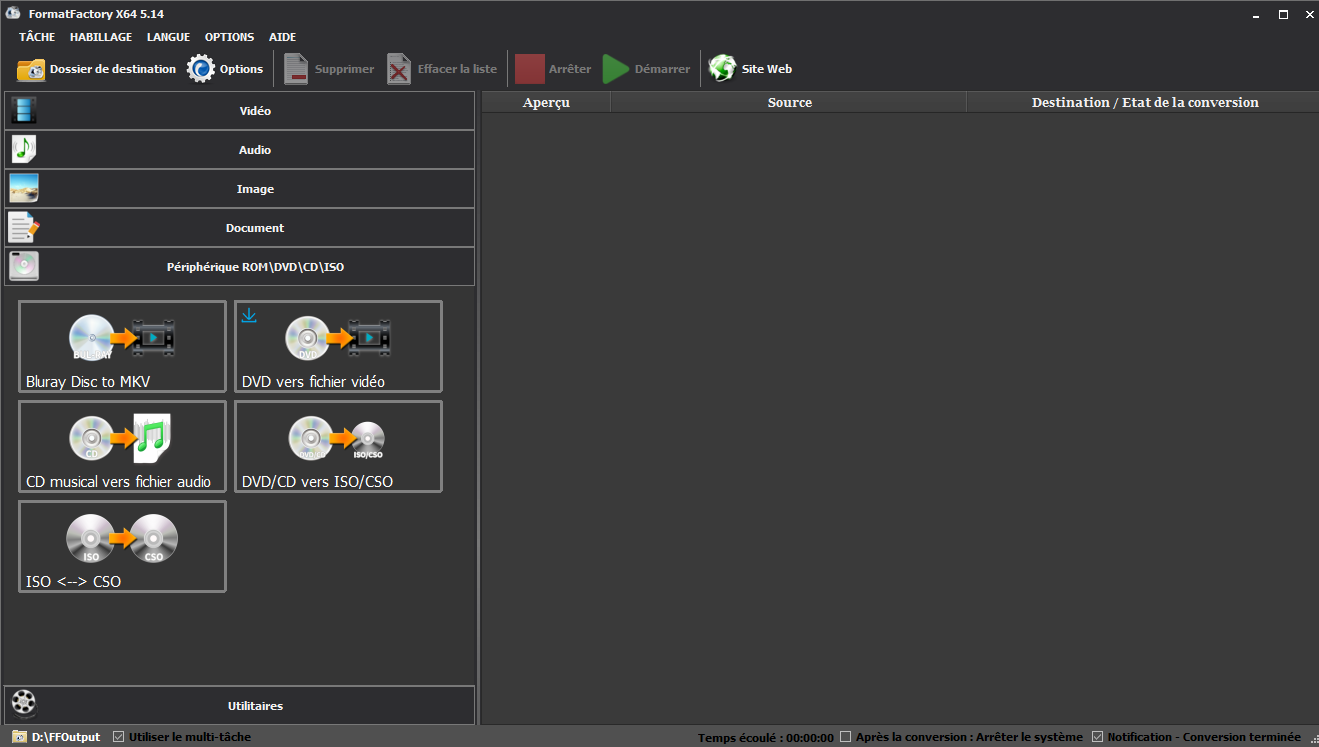Screen dimensions: 1319x747
Task: Select DVD/CD vers ISO/CSO tile
Action: tap(338, 446)
